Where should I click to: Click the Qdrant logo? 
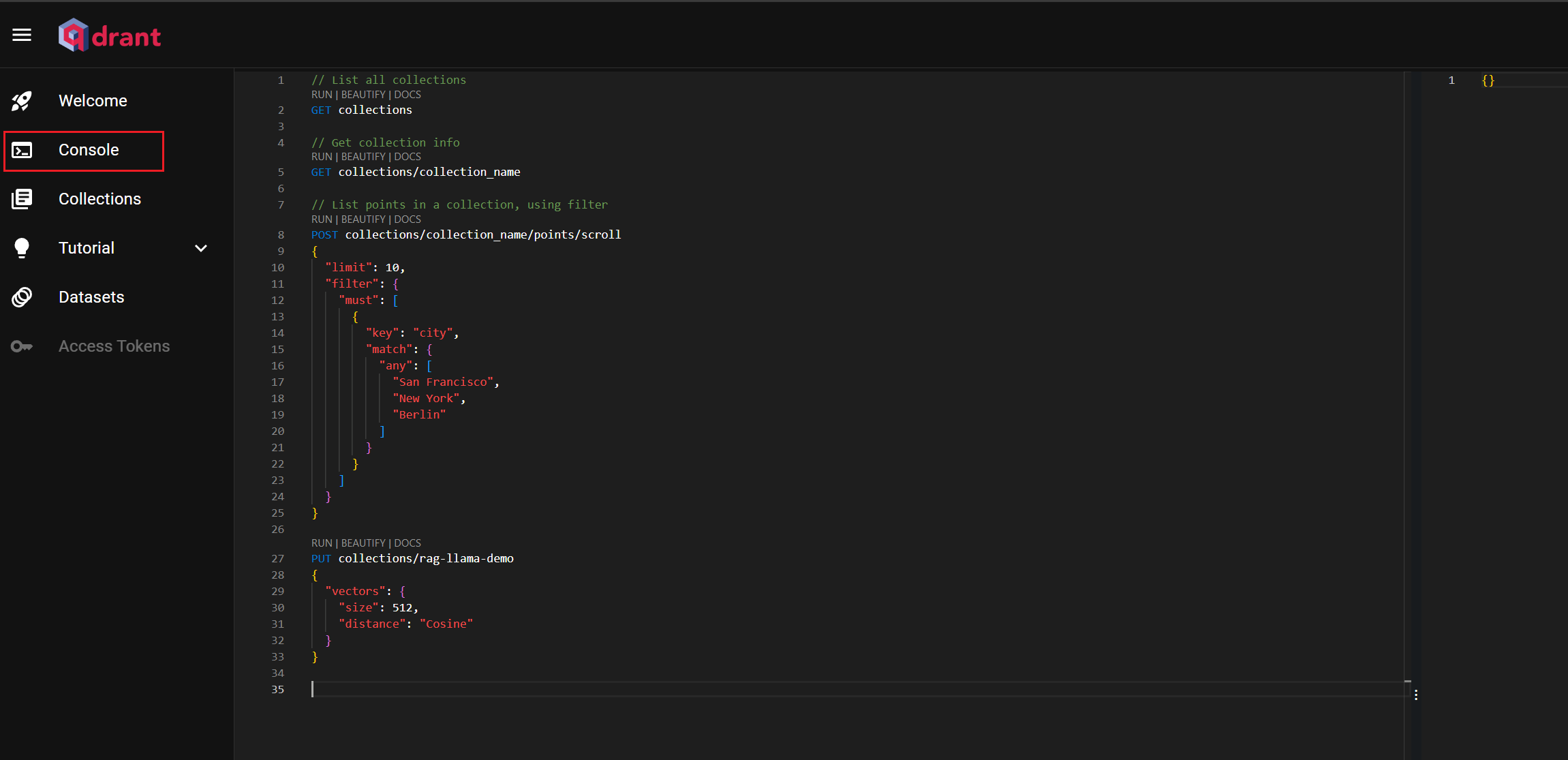click(110, 35)
